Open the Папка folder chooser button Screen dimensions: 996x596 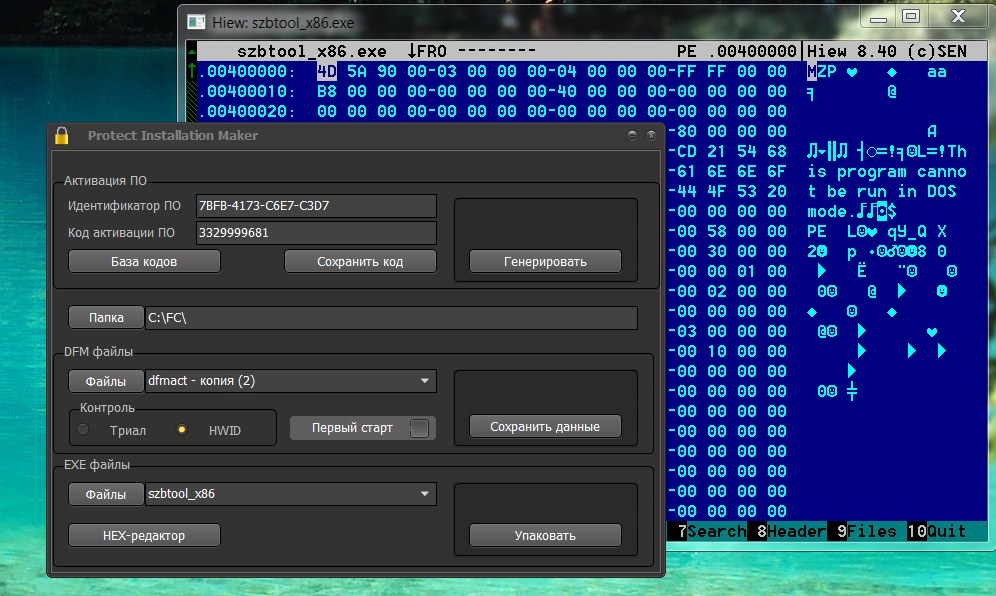pyautogui.click(x=106, y=317)
